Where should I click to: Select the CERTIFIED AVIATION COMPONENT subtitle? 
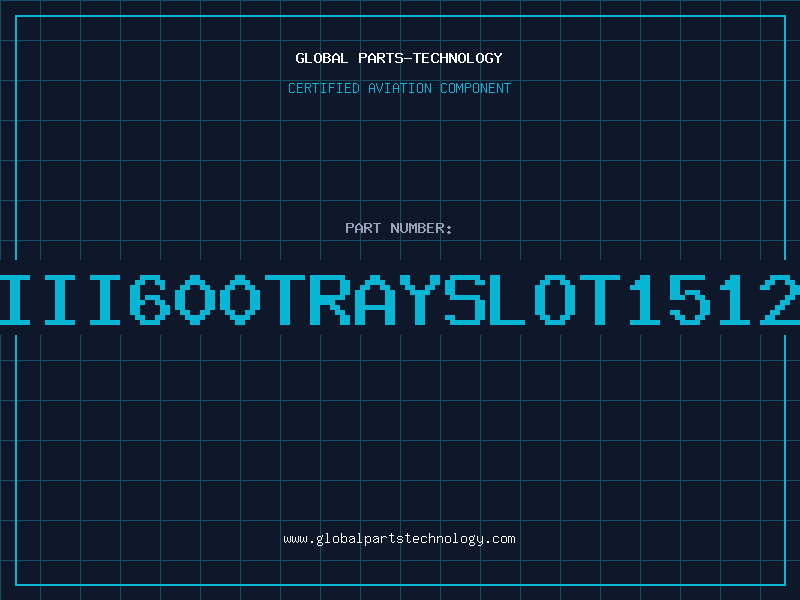[399, 88]
